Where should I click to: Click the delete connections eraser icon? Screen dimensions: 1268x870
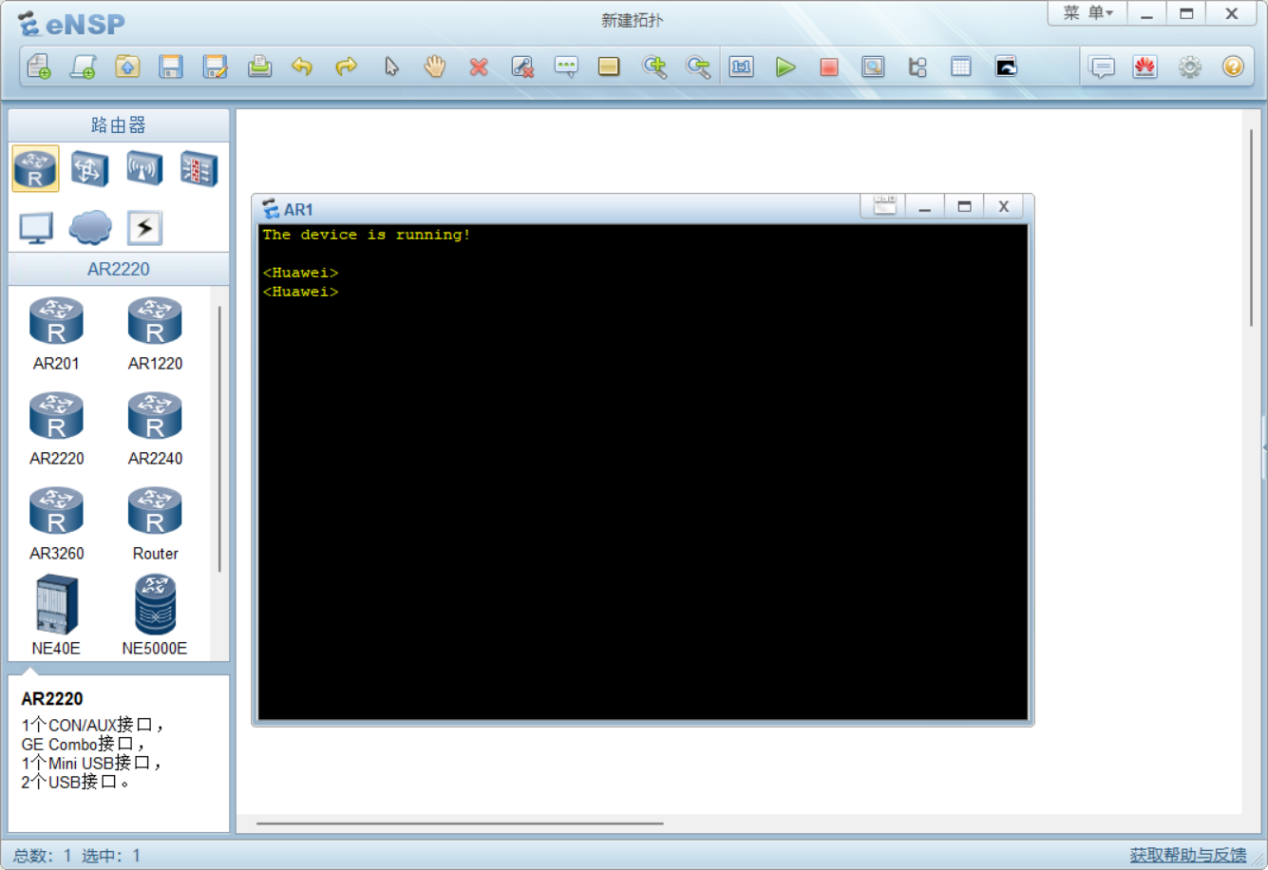[x=522, y=67]
